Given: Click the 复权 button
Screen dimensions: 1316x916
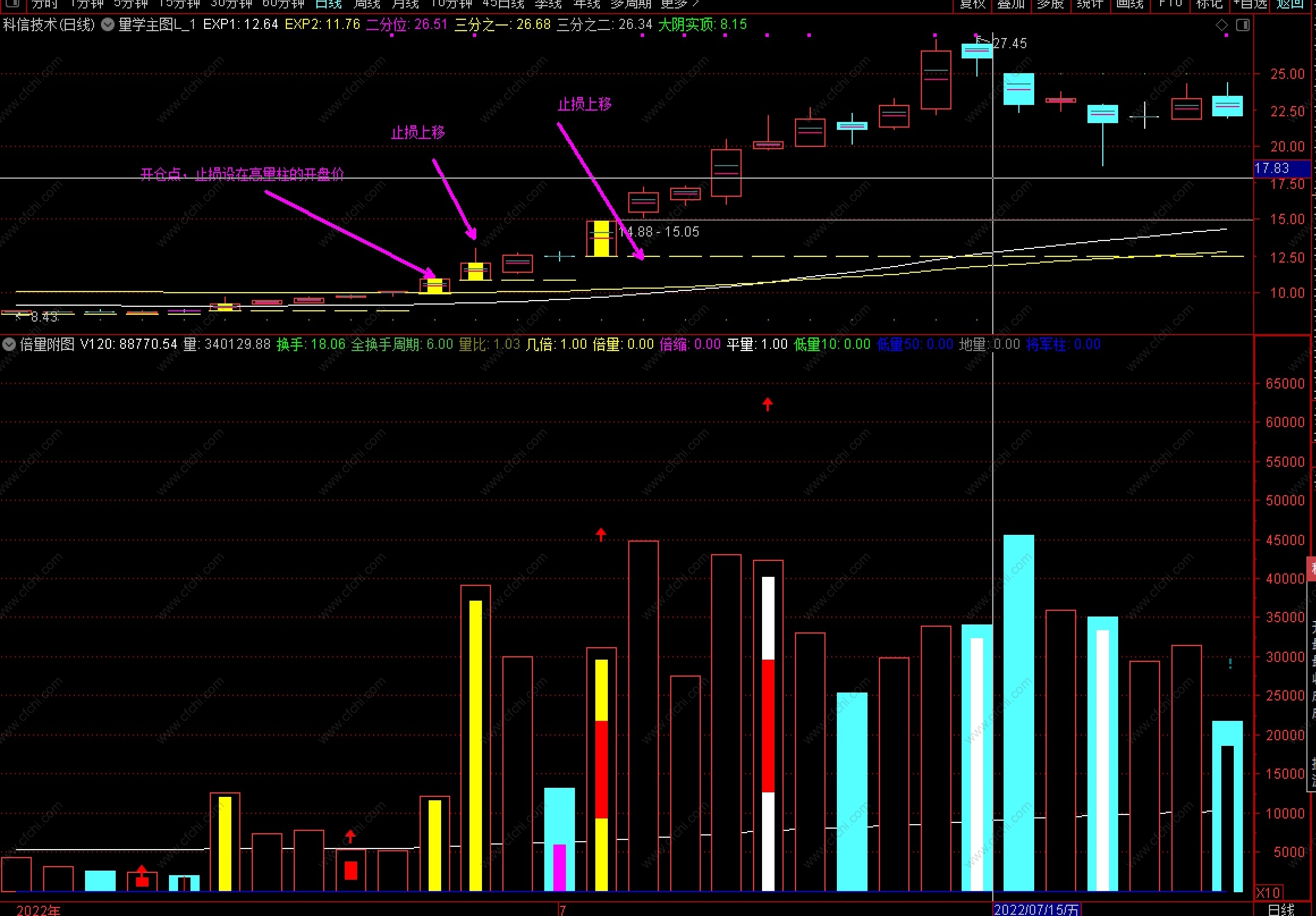Looking at the screenshot, I should [x=972, y=4].
